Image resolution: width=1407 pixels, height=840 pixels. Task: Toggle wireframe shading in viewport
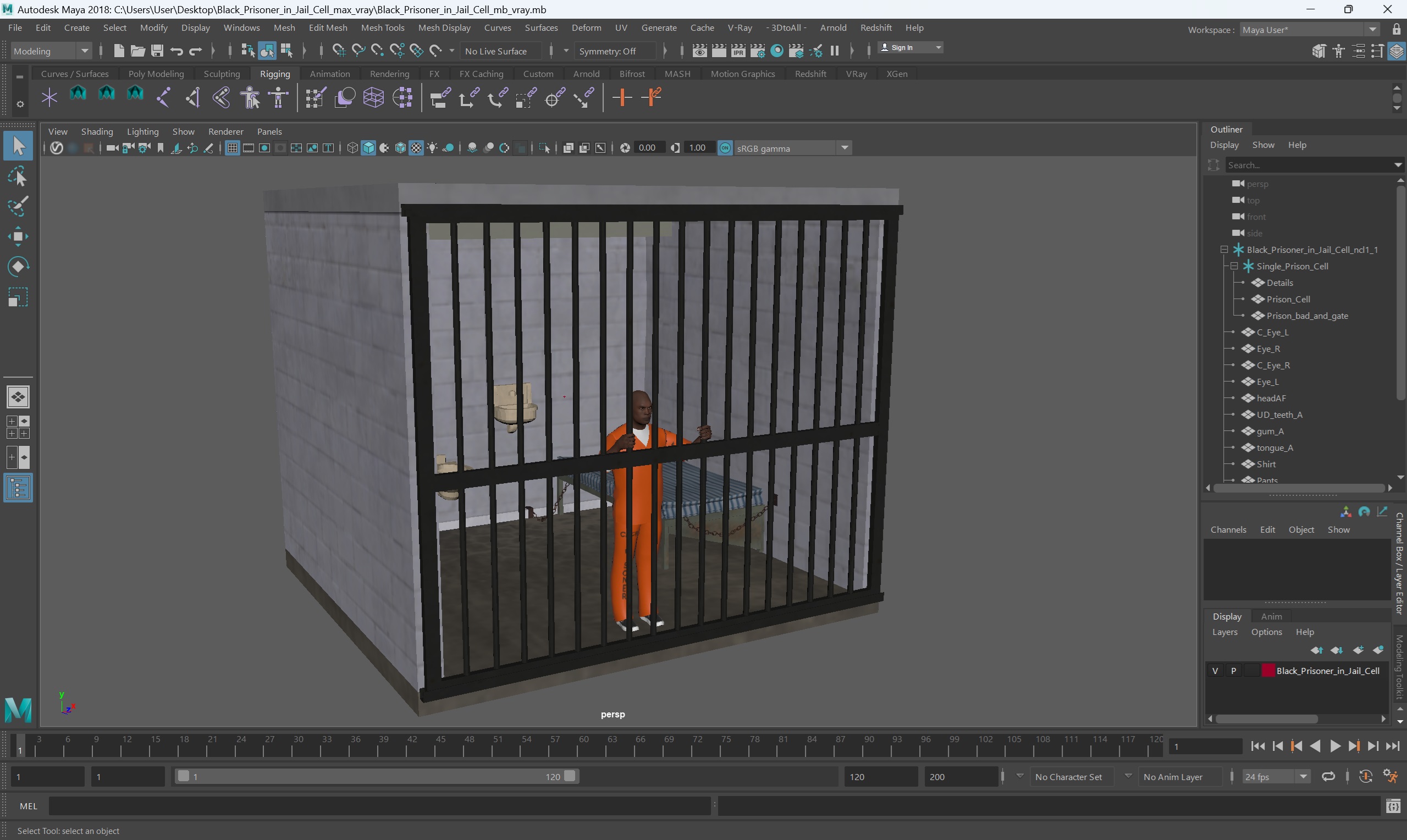[352, 148]
